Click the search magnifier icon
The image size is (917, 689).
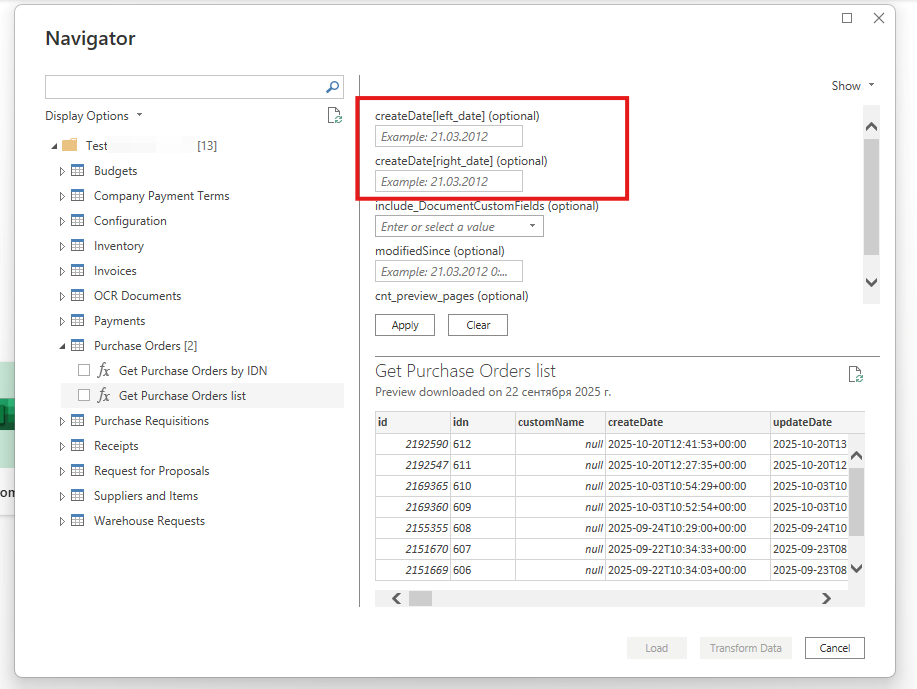(333, 87)
